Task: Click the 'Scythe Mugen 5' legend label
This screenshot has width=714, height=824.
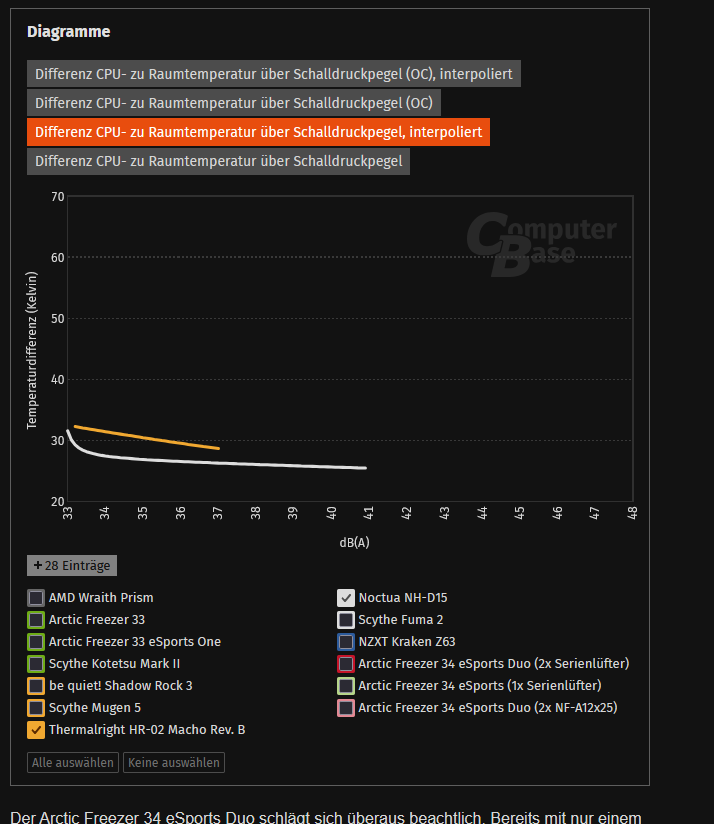Action: pyautogui.click(x=95, y=708)
